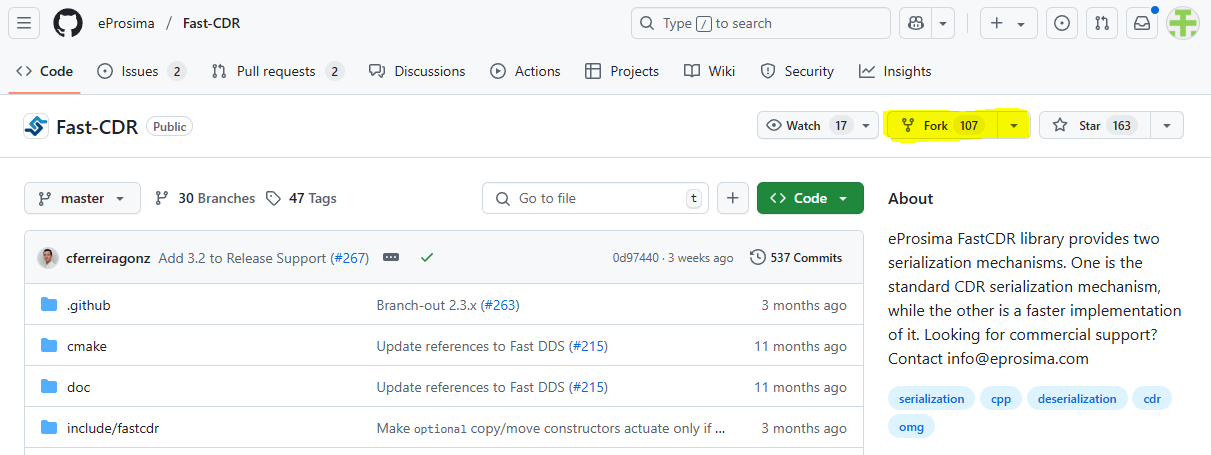Image resolution: width=1211 pixels, height=455 pixels.
Task: Open pull requests icon in header
Action: (1101, 23)
